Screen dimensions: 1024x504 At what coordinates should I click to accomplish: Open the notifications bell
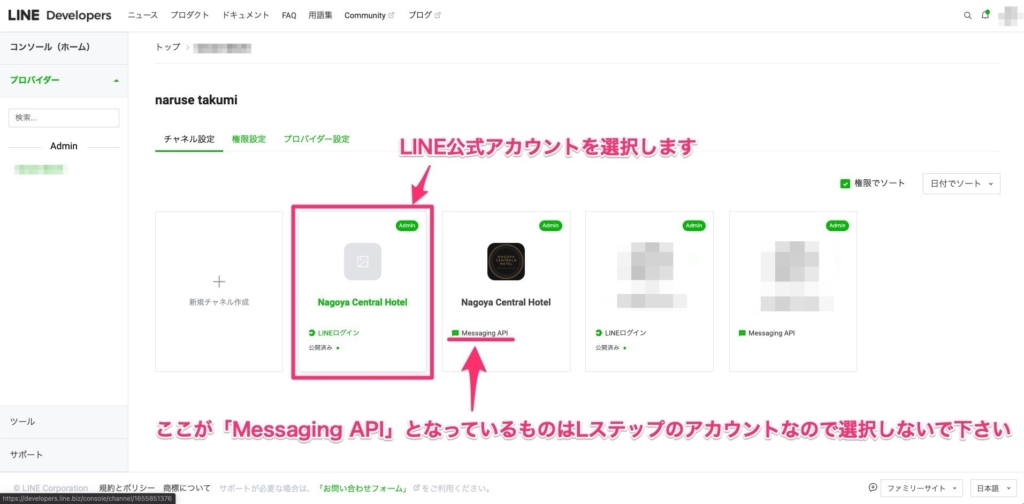[985, 15]
